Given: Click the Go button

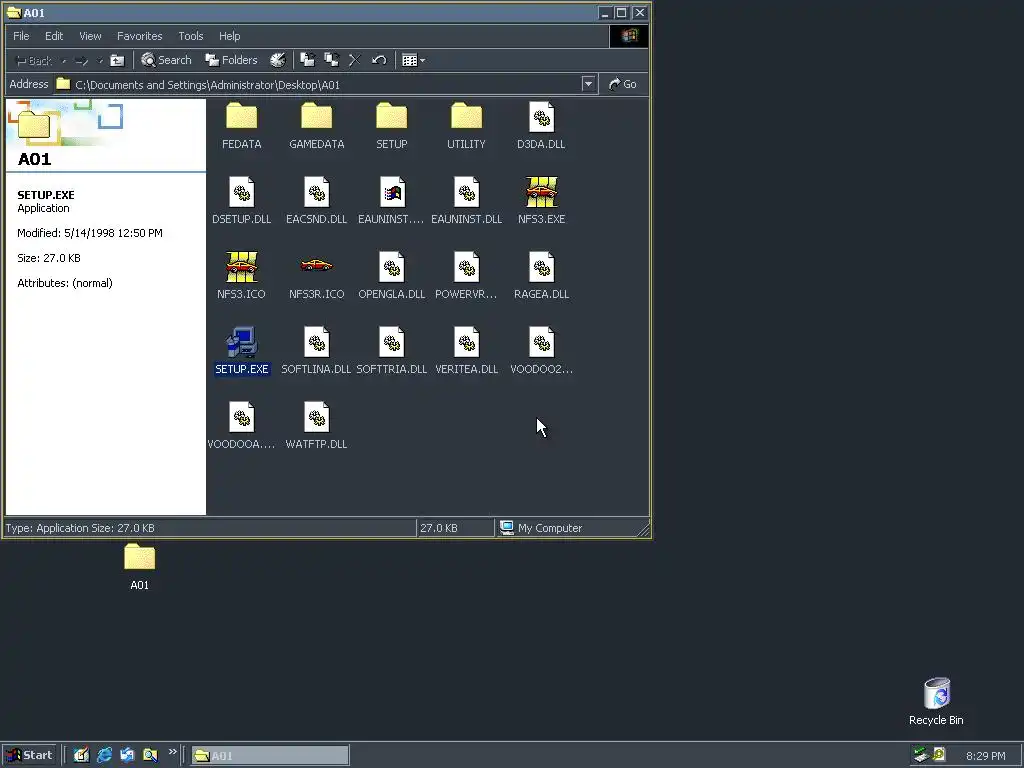Looking at the screenshot, I should point(622,84).
